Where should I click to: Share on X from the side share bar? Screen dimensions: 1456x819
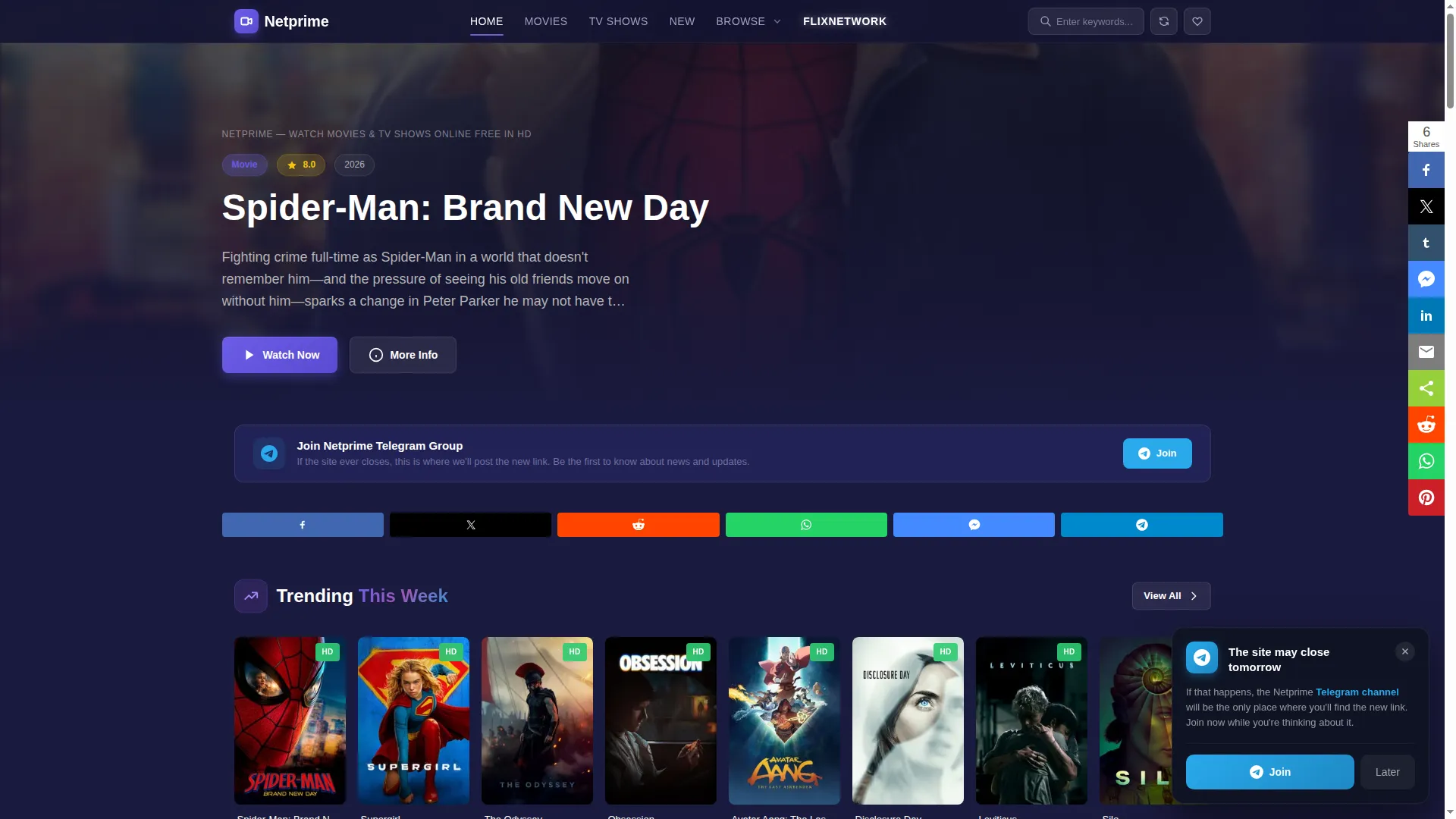1426,206
